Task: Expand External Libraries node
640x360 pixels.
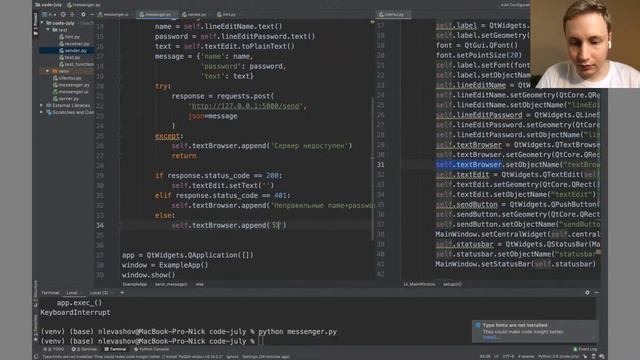Action: click(42, 105)
